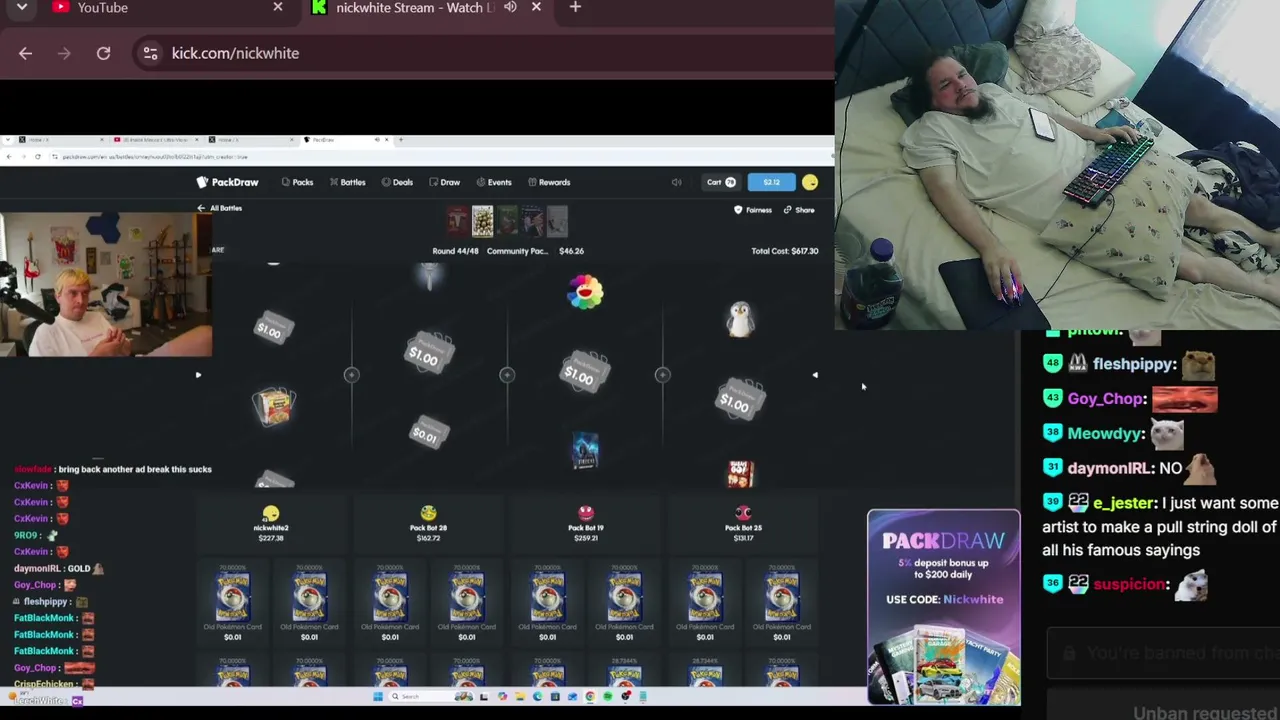Click the nickwhite2 $227.38 total
Screen dimensions: 1280x720
tap(271, 538)
